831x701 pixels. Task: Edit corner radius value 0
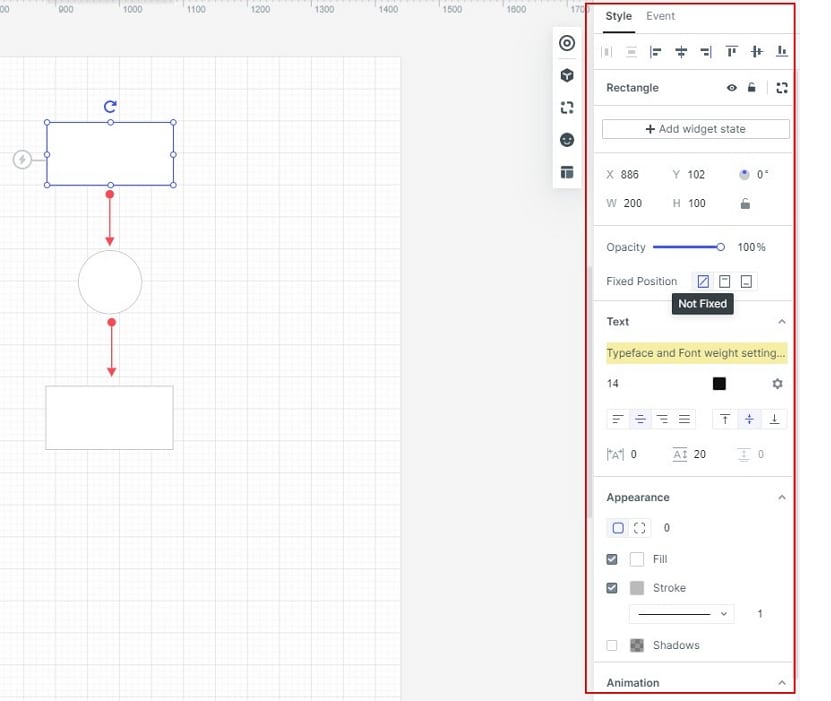point(667,528)
